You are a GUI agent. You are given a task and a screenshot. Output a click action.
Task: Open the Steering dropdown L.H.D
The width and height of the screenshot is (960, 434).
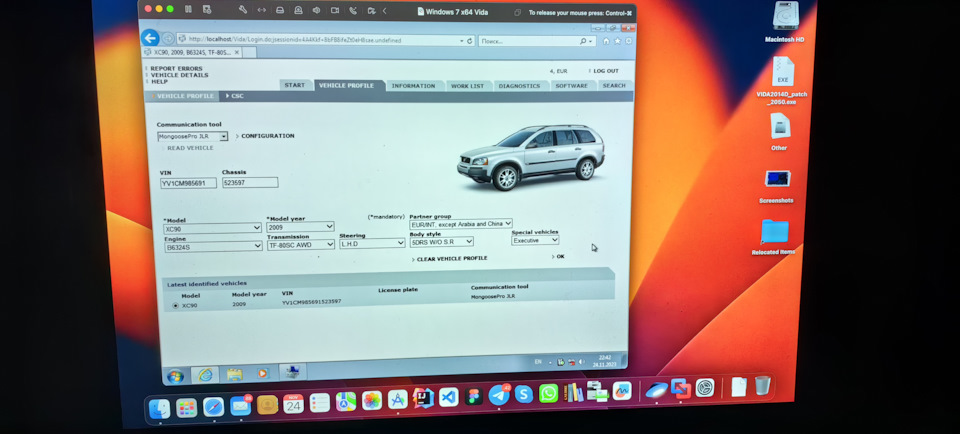(372, 244)
